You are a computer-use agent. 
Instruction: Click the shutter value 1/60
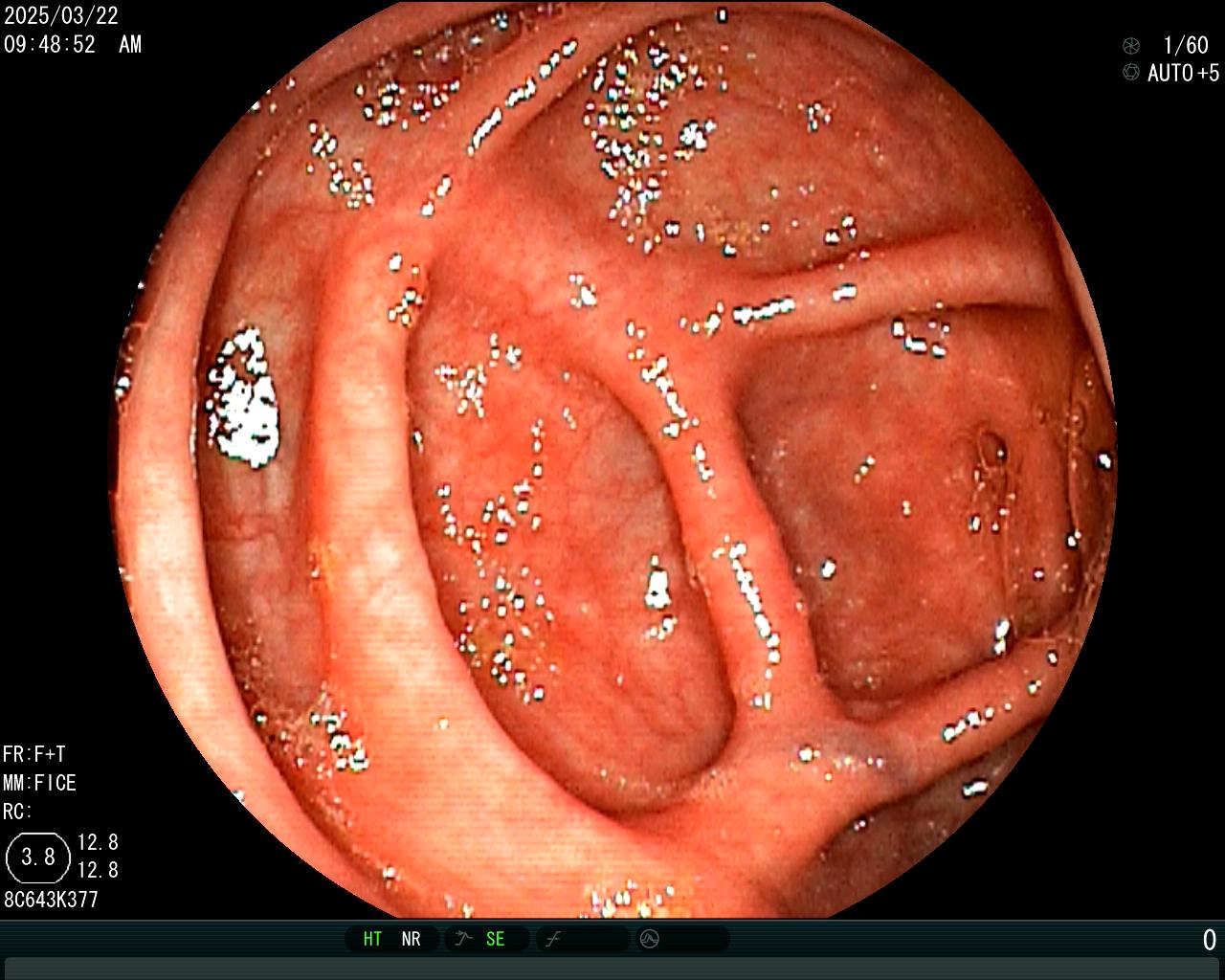(1186, 45)
